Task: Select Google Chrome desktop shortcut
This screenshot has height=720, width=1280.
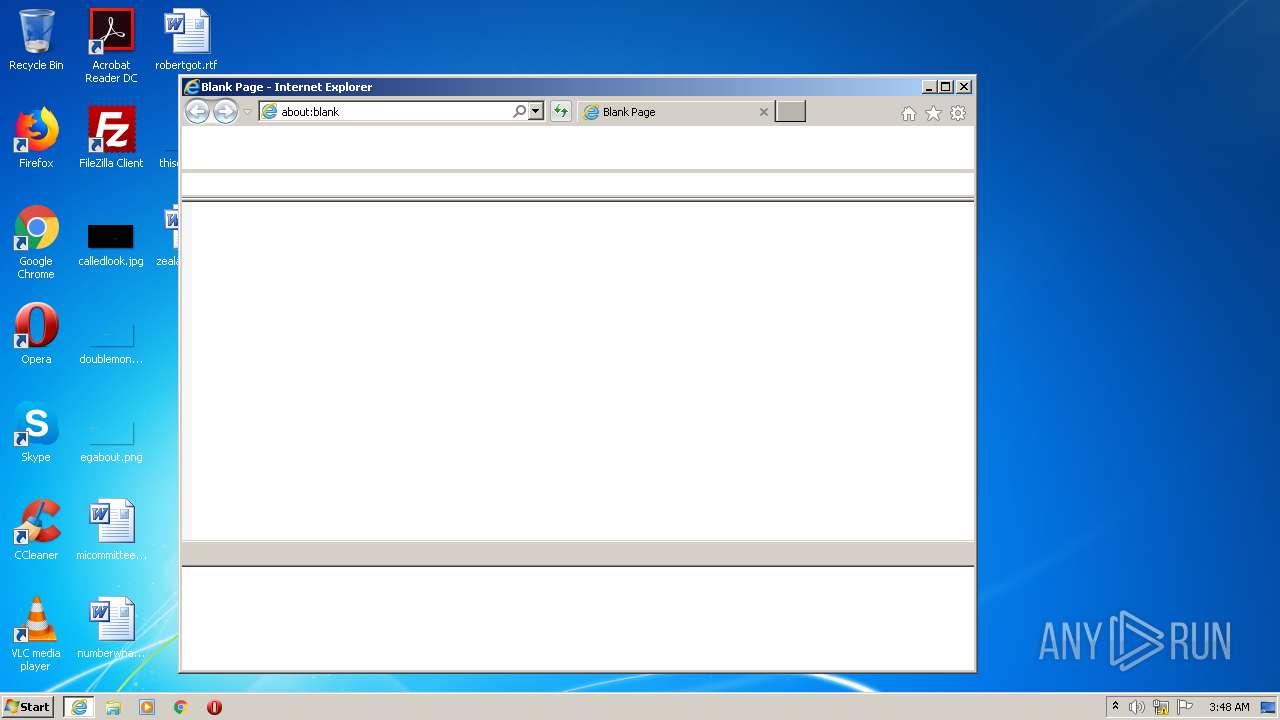Action: 36,242
